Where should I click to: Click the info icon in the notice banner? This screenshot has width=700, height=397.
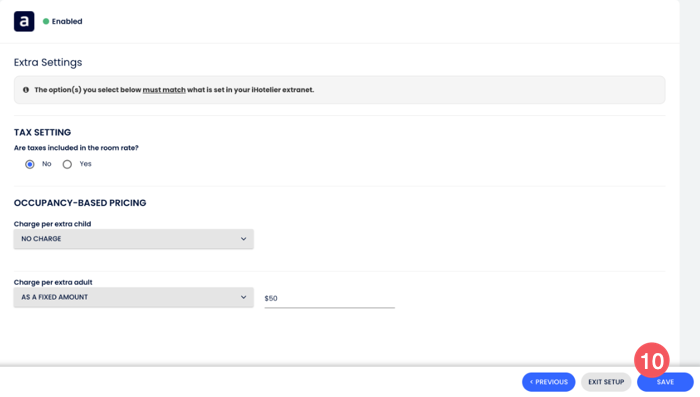coord(26,90)
